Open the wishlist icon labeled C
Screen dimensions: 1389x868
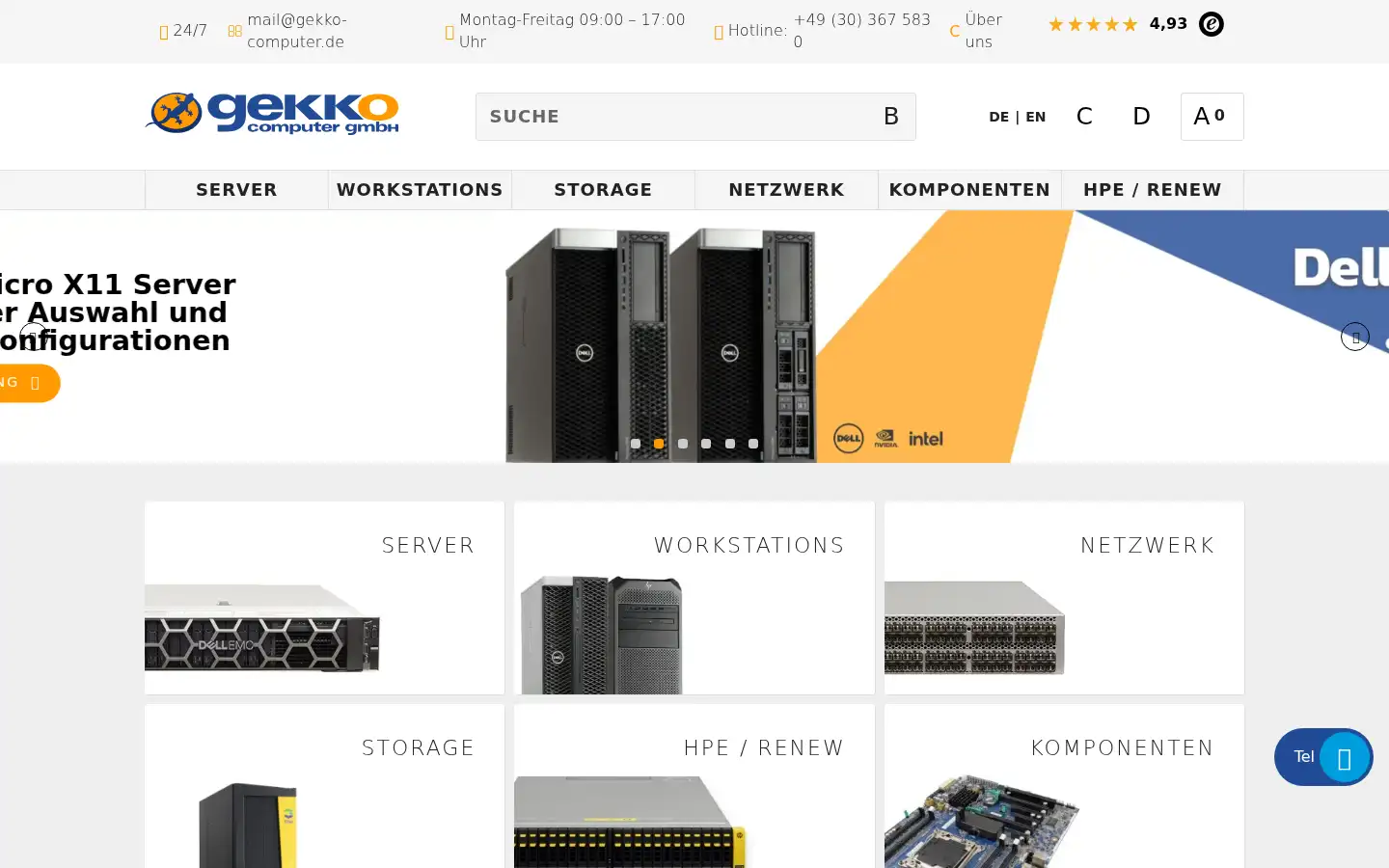(1084, 117)
